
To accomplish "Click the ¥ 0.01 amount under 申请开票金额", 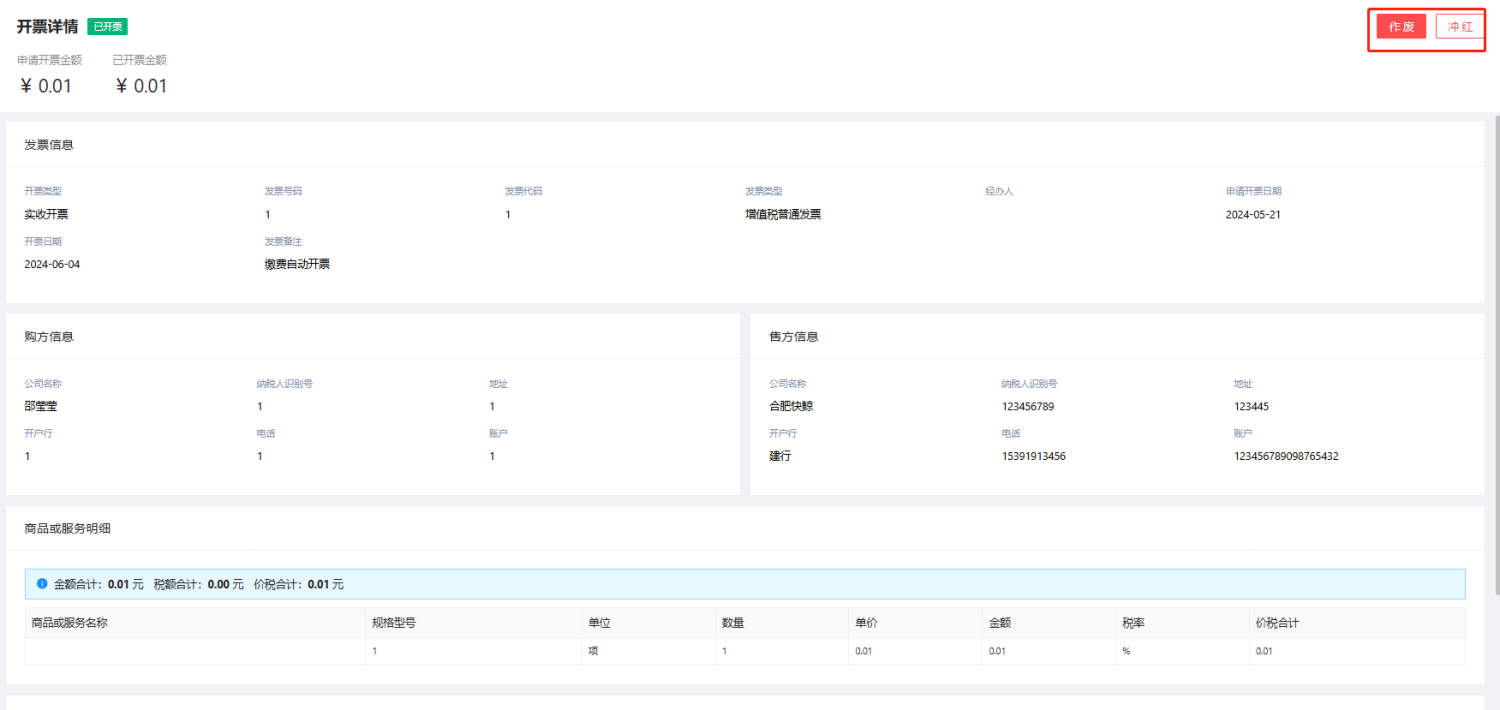I will [46, 86].
